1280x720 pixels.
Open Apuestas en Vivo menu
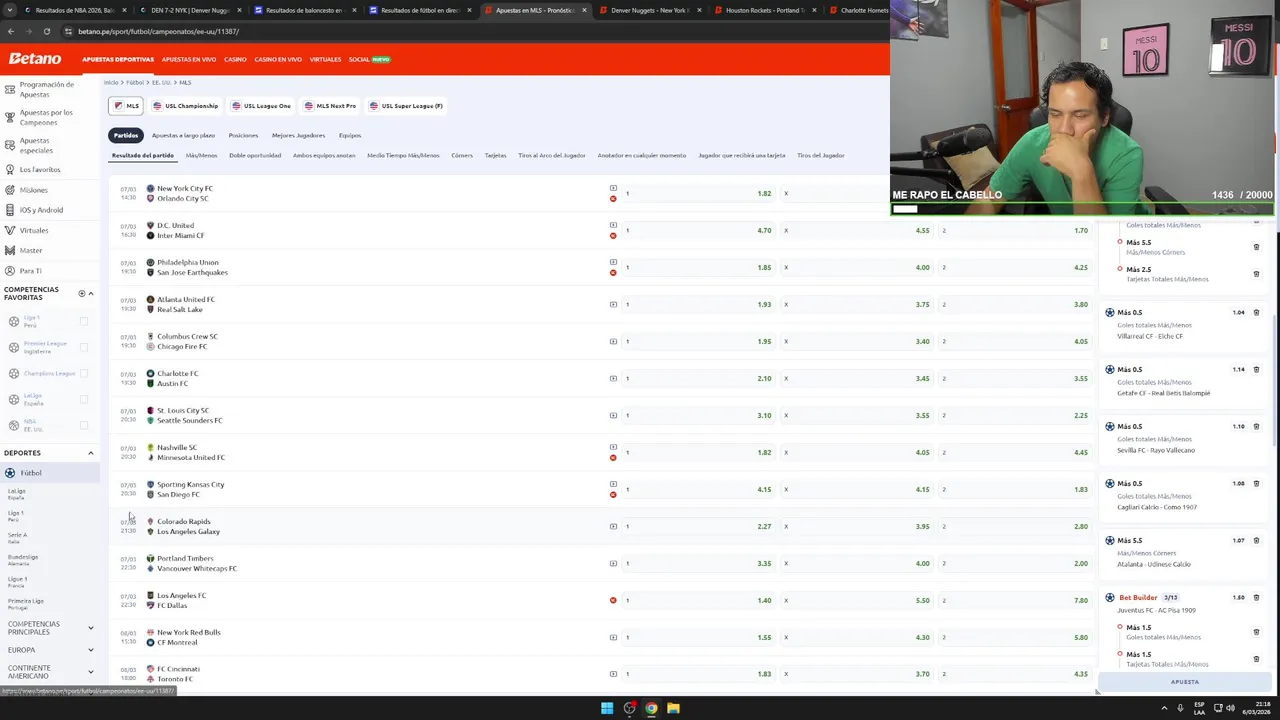(x=189, y=59)
